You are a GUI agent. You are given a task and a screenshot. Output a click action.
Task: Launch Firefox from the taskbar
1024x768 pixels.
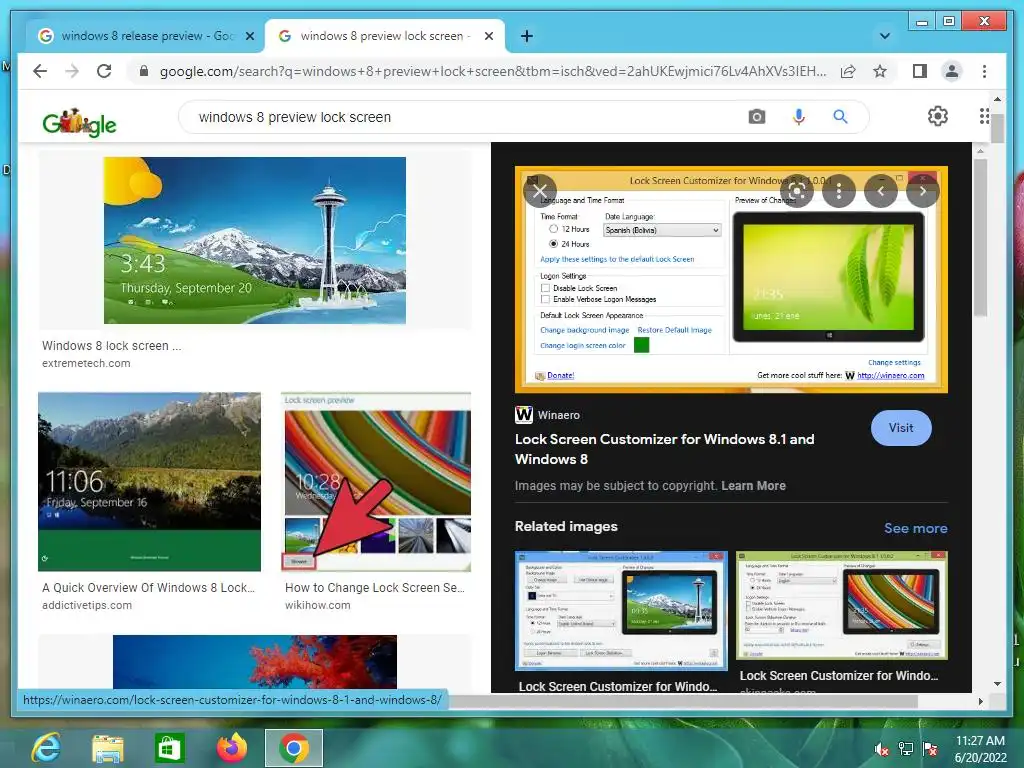232,748
